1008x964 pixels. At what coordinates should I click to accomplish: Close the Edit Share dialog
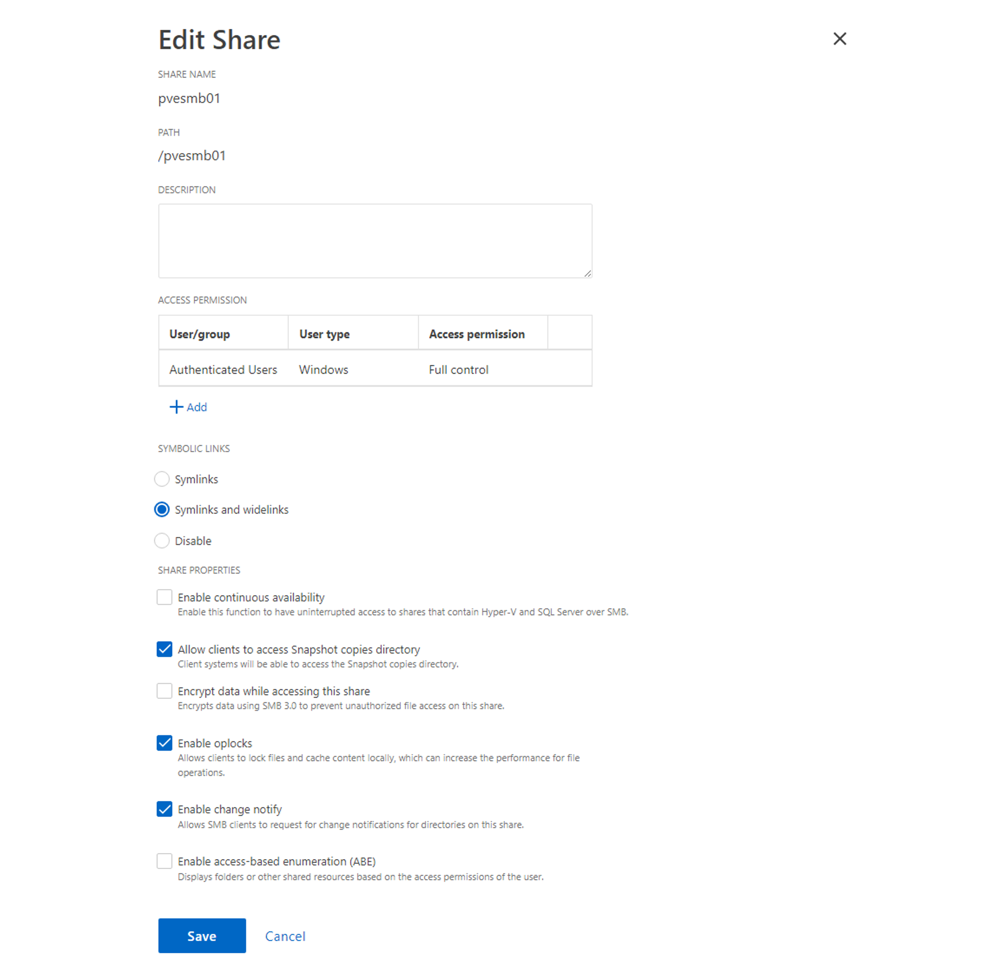coord(840,38)
